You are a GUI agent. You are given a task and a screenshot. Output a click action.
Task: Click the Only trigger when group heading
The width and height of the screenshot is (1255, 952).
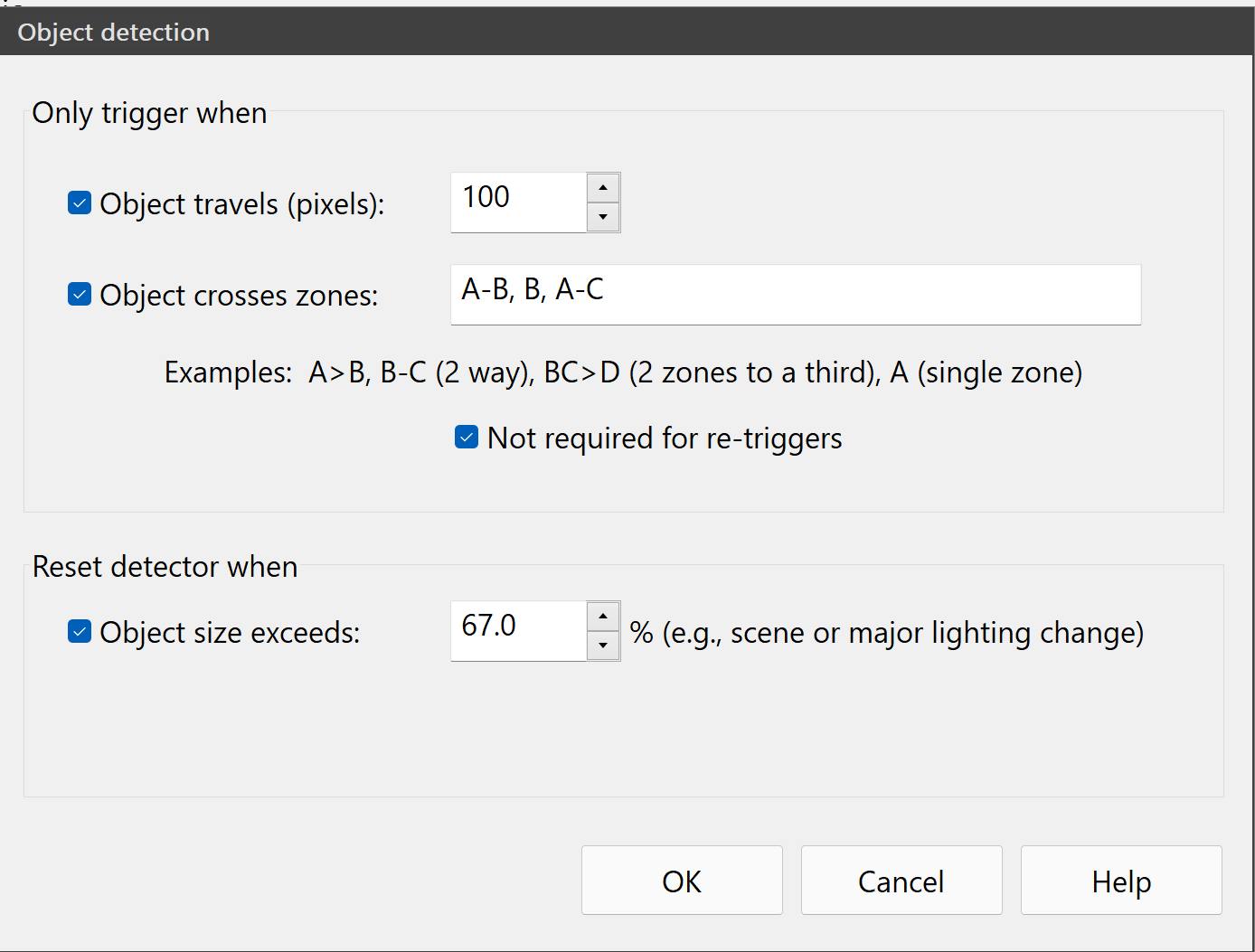pos(149,113)
